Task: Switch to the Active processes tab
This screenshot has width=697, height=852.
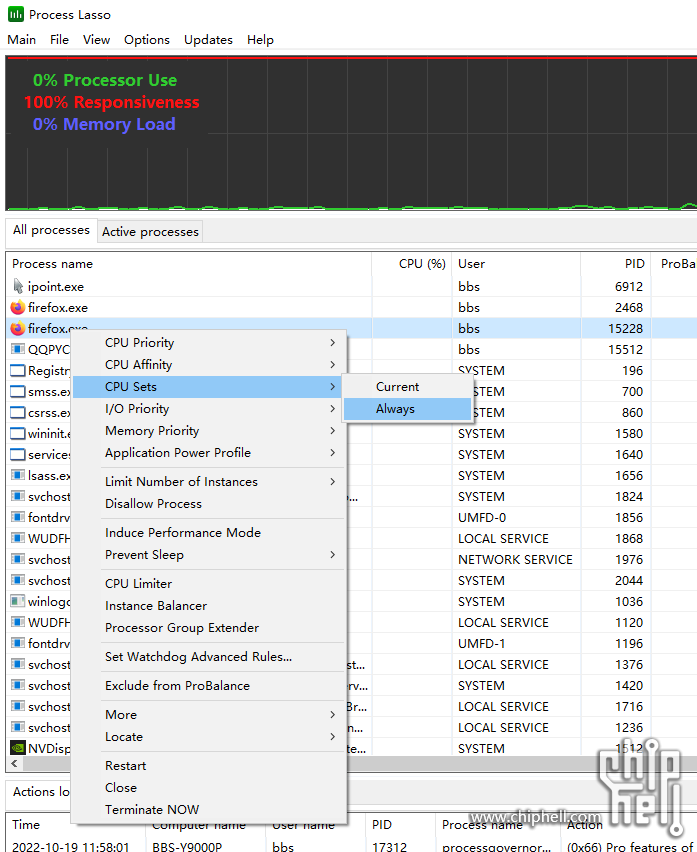Action: [x=150, y=231]
